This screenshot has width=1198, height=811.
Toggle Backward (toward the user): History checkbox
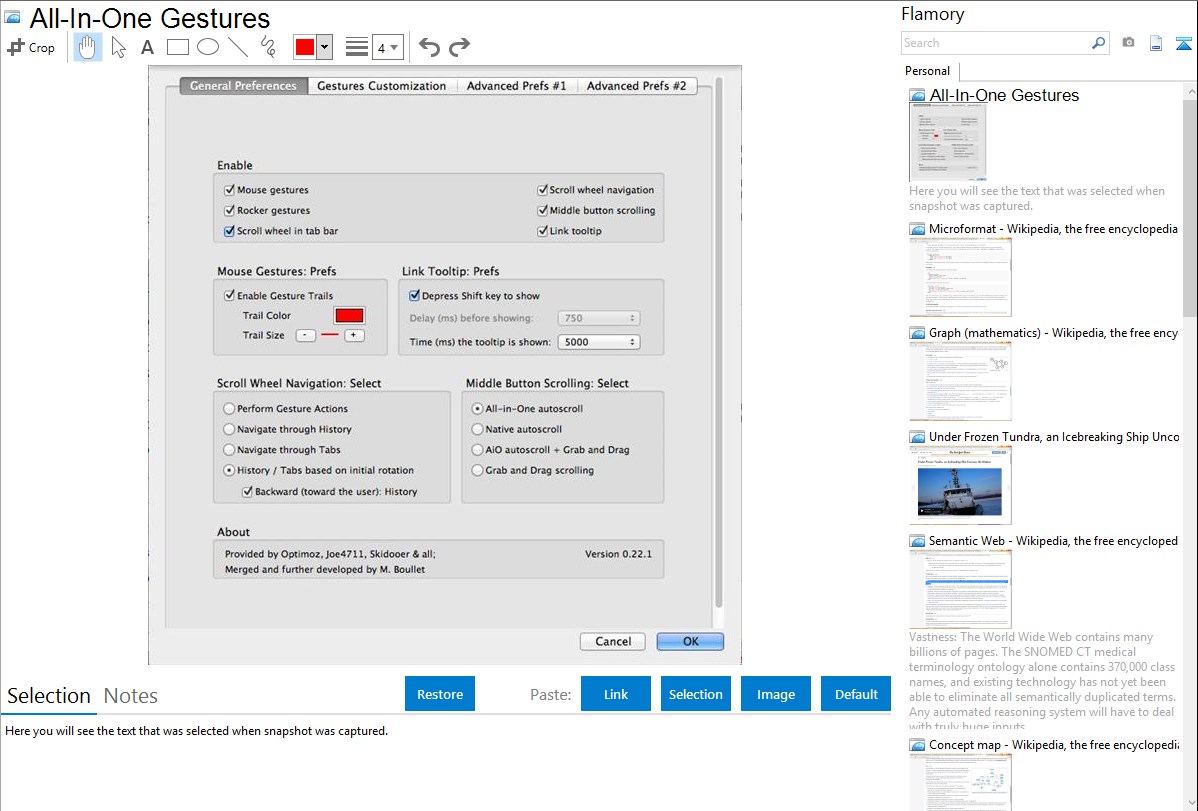[x=248, y=491]
